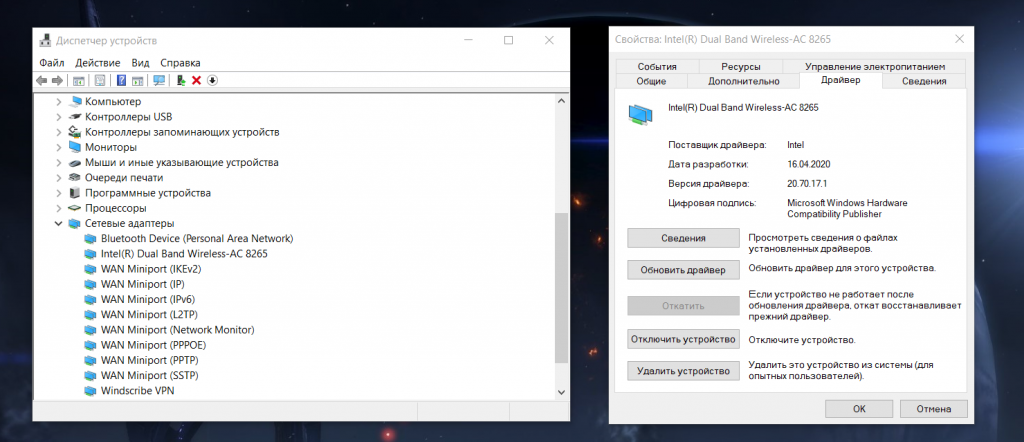This screenshot has height=442, width=1024.
Task: Switch to the Общие tab
Action: click(x=651, y=81)
